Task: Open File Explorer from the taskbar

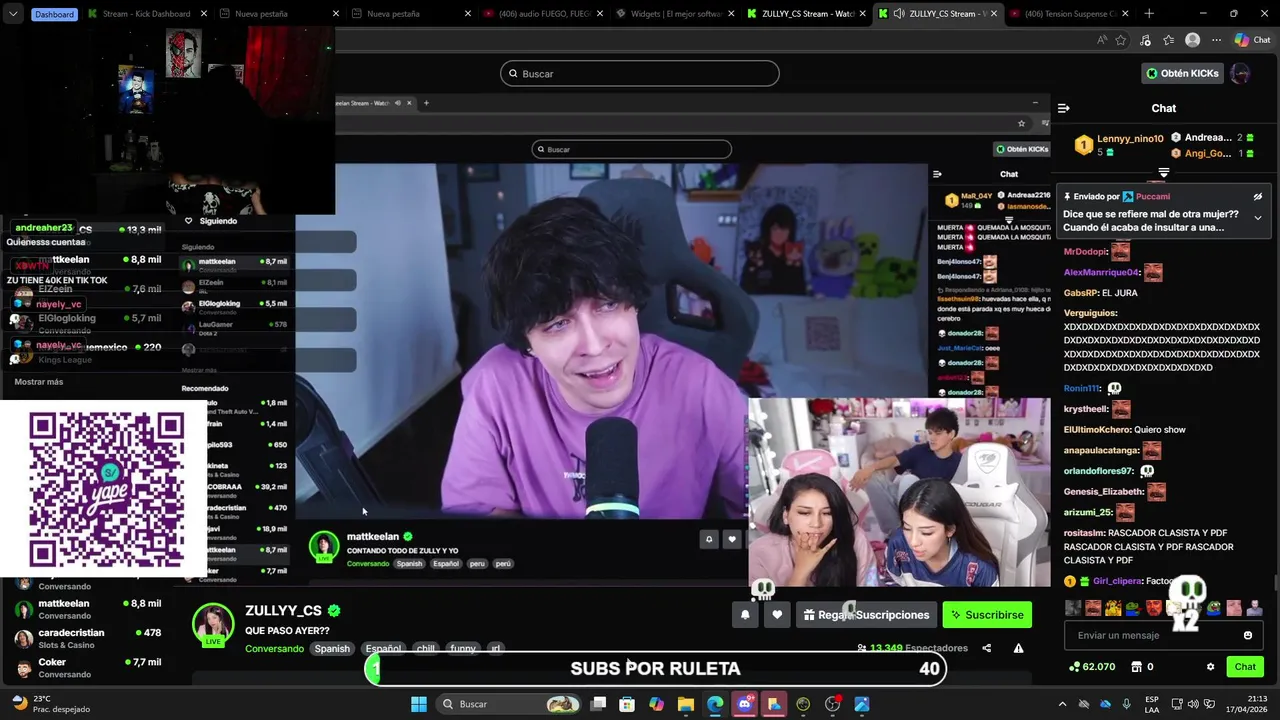Action: [x=685, y=704]
